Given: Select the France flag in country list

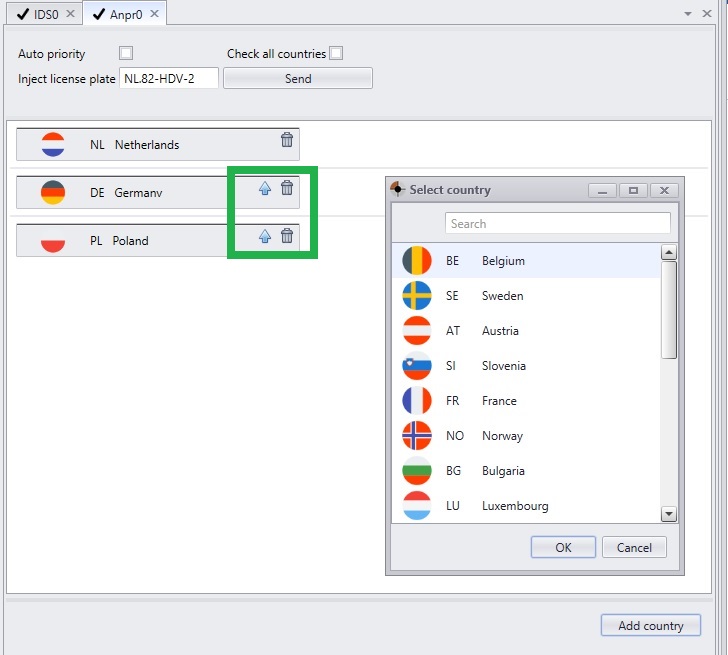Looking at the screenshot, I should click(x=416, y=400).
